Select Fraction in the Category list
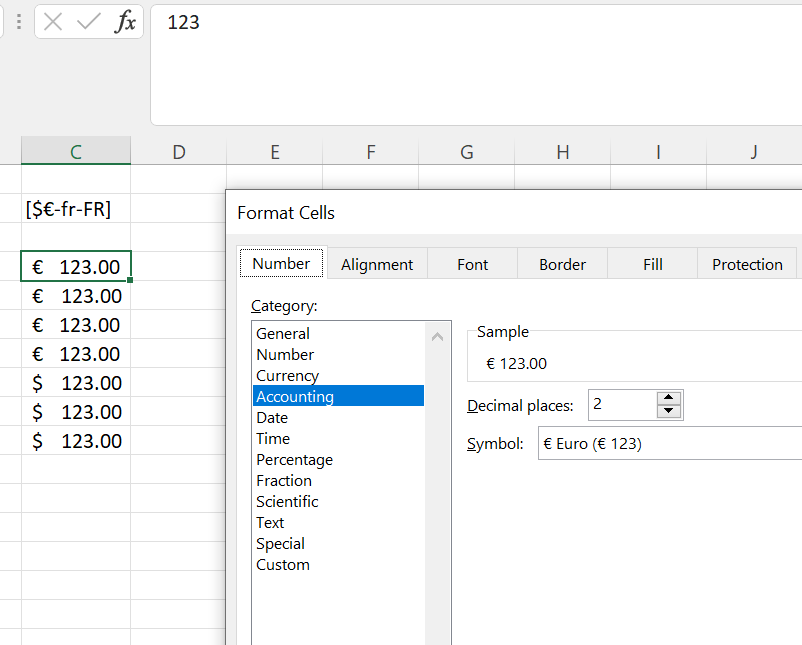The width and height of the screenshot is (802, 645). [339, 480]
